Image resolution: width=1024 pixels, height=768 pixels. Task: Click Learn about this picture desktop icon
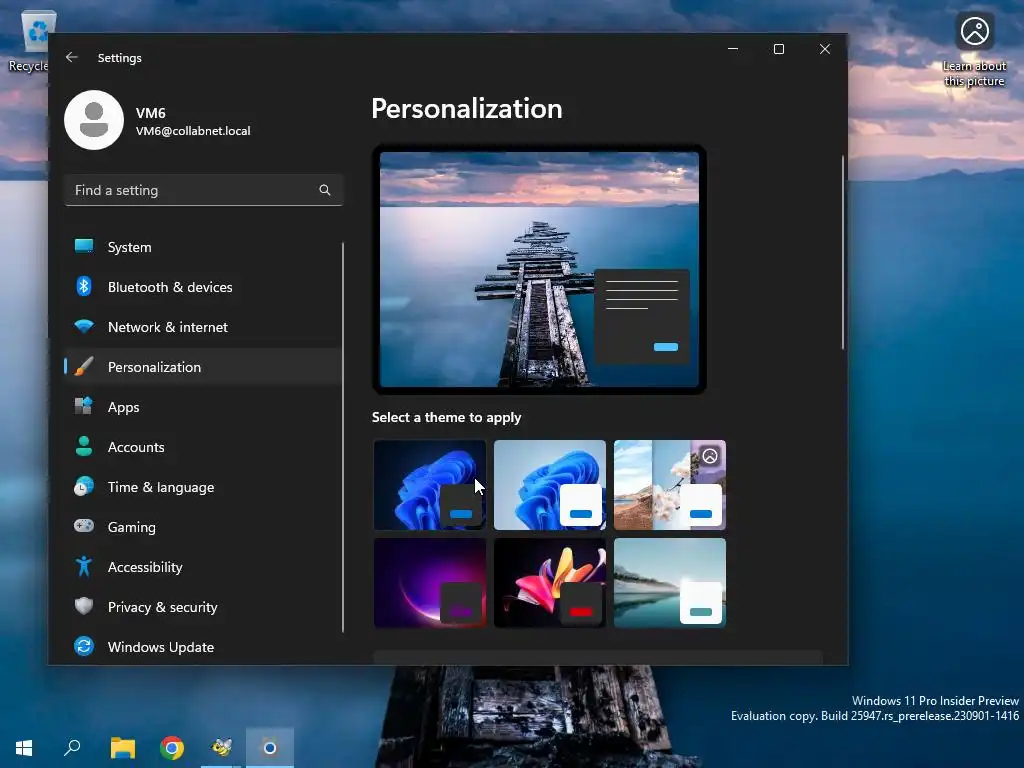coord(974,51)
